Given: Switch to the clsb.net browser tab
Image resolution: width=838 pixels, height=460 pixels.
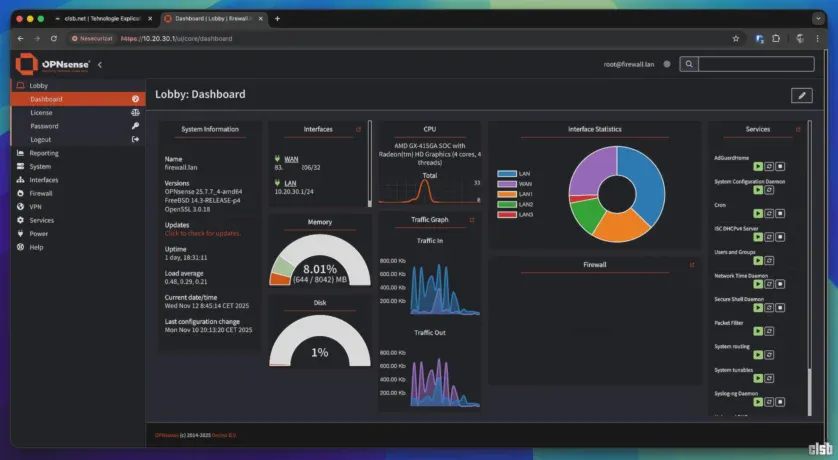Looking at the screenshot, I should [102, 19].
